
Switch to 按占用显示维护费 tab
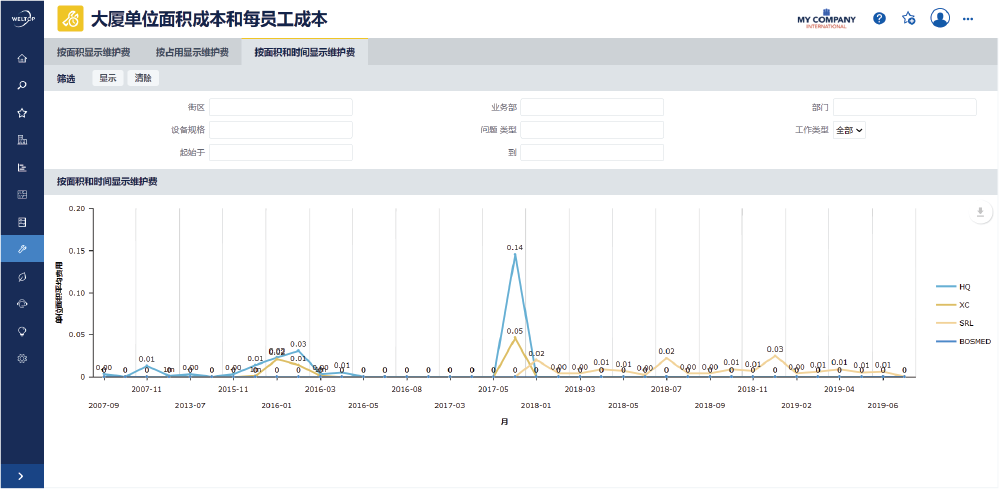[192, 52]
